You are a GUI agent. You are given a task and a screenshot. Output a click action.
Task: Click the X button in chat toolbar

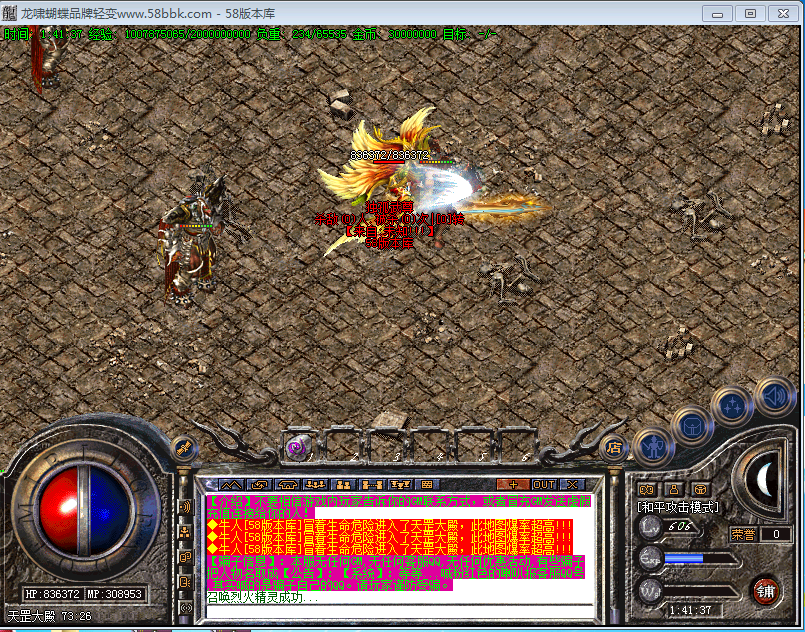click(x=572, y=484)
